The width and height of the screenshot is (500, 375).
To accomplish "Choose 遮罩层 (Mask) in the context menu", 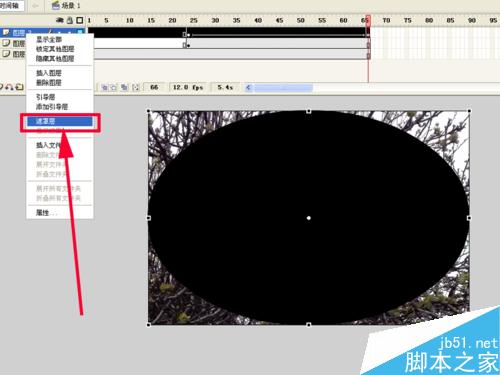I will tap(59, 121).
